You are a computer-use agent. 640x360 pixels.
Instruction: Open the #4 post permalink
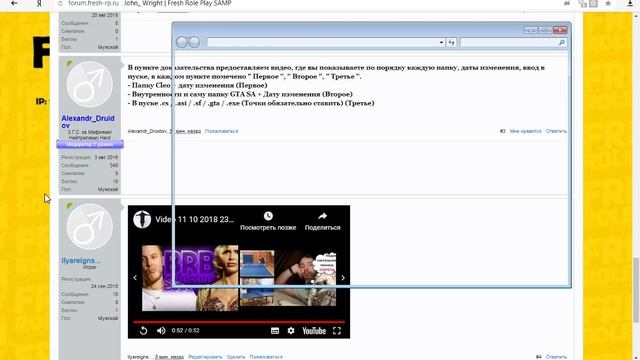[x=538, y=357]
